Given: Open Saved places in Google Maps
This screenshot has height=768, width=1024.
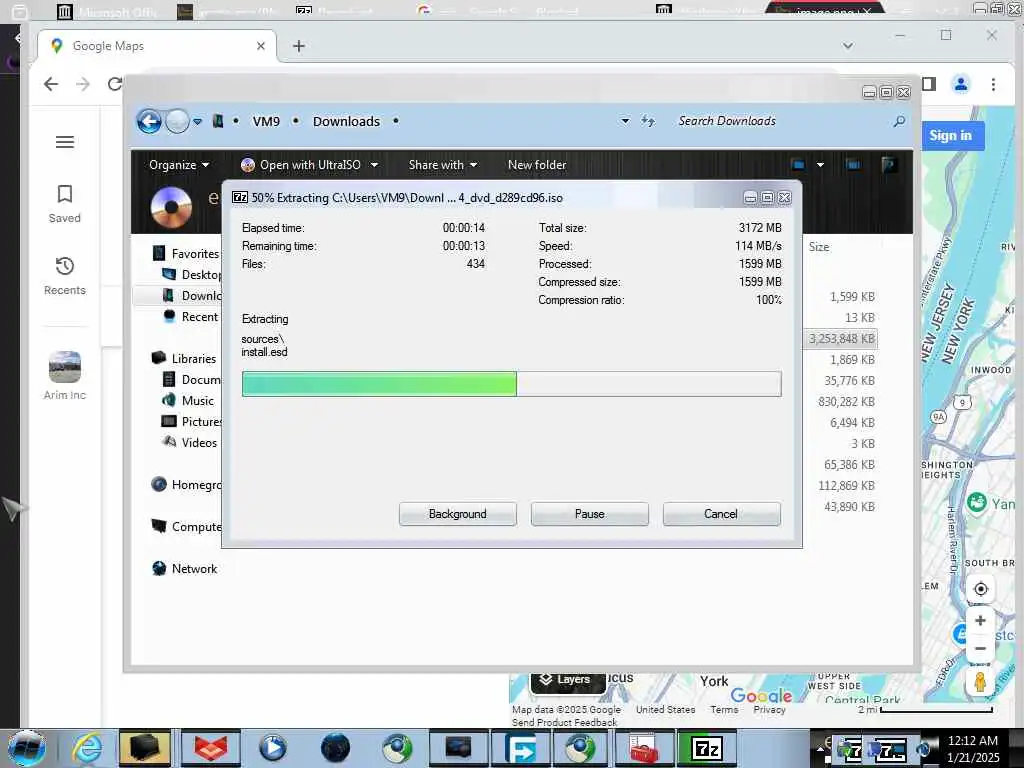Looking at the screenshot, I should pos(65,204).
